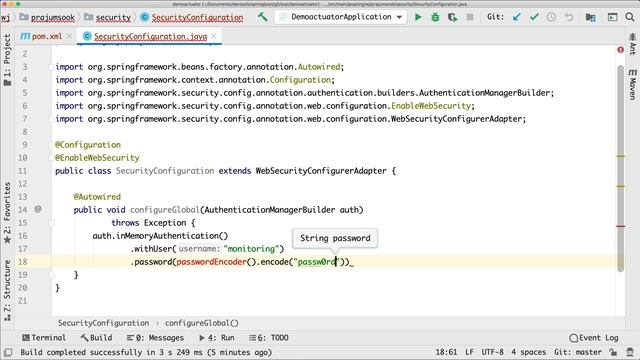Click cursor position 18:61 in status bar
This screenshot has width=640, height=360.
(x=446, y=352)
